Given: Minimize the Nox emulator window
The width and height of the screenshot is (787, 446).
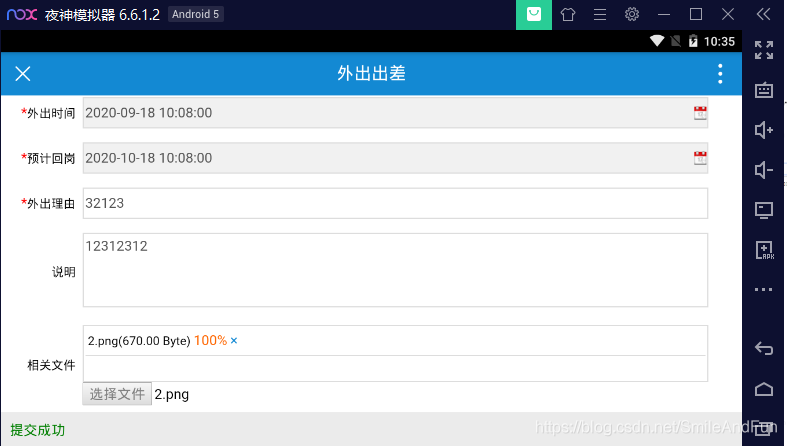Looking at the screenshot, I should click(664, 15).
